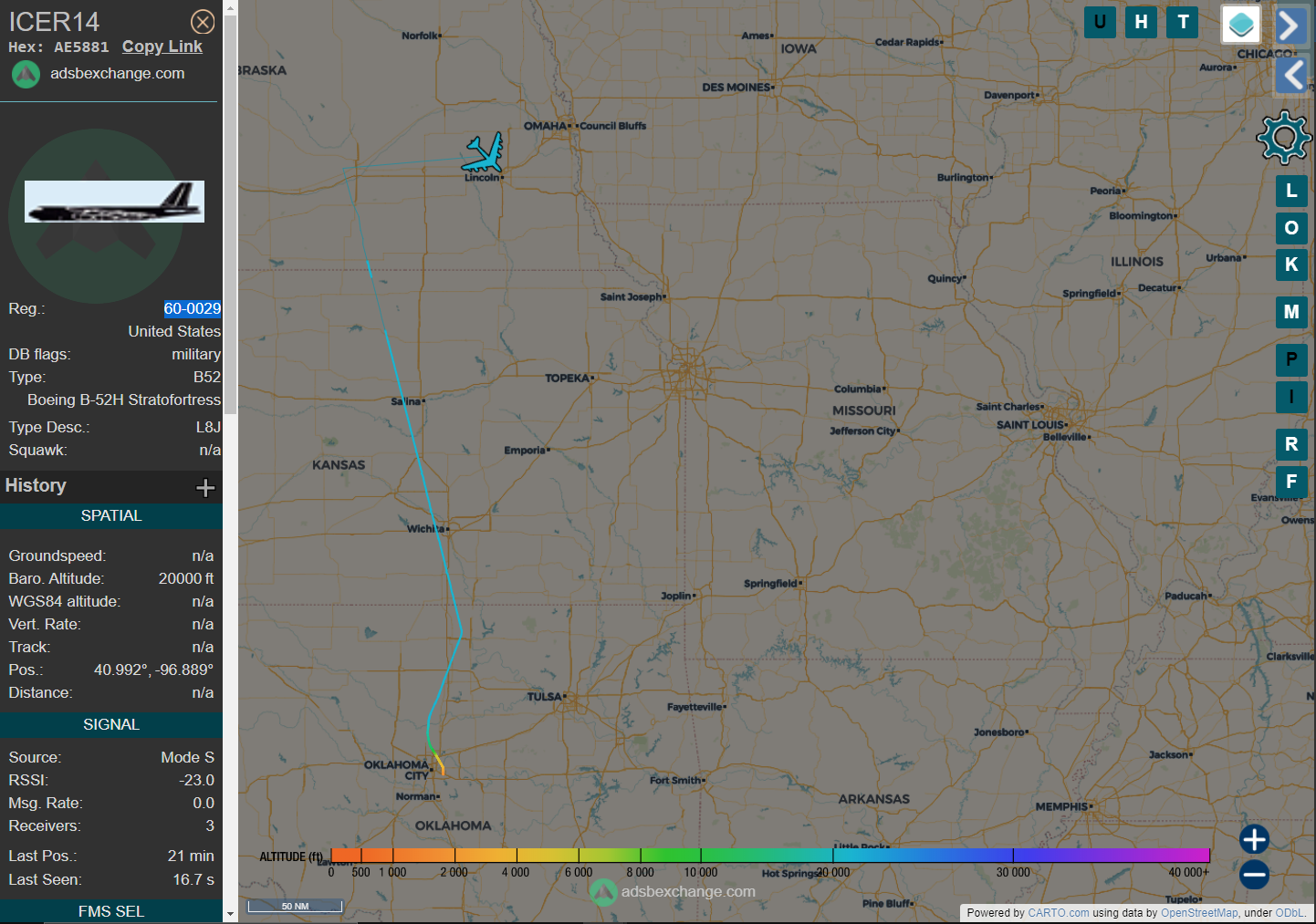Click the SPATIAL section header
1316x924 pixels.
[x=111, y=515]
